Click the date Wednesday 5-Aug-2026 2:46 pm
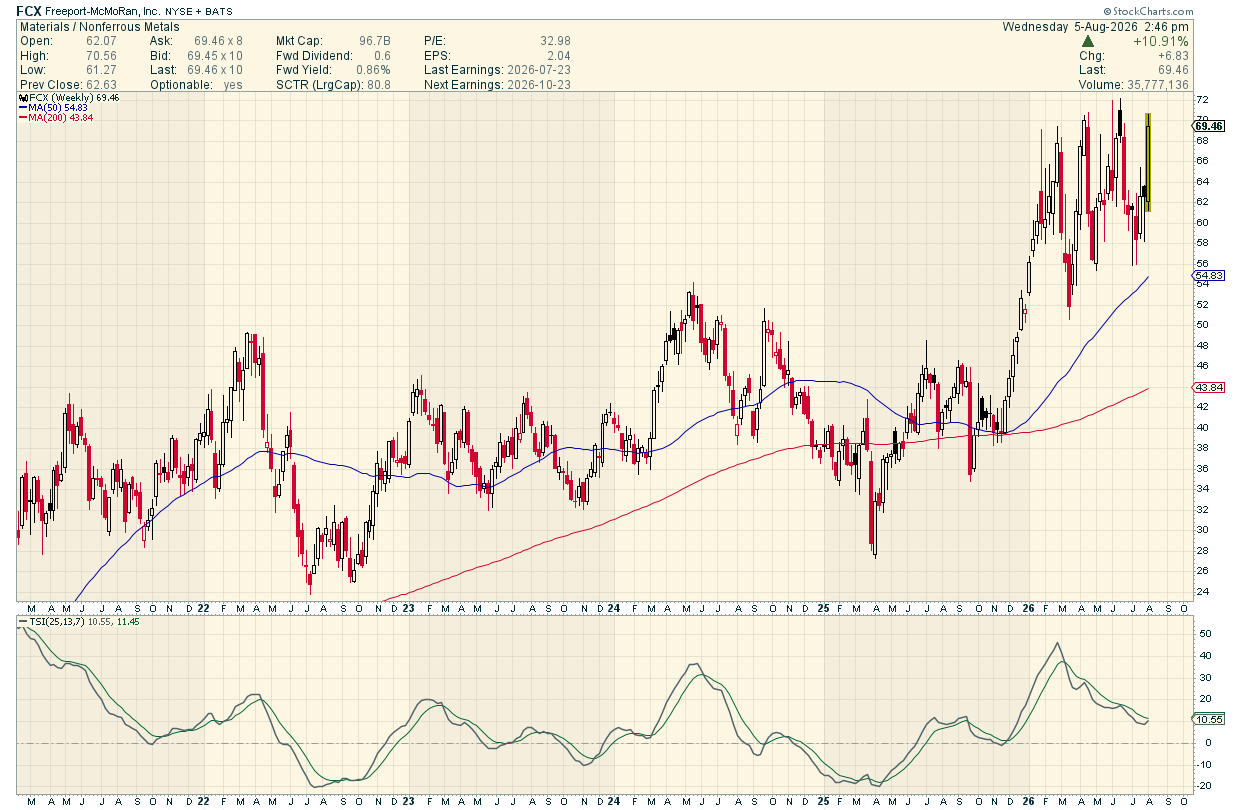This screenshot has height=810, width=1240. coord(1096,27)
